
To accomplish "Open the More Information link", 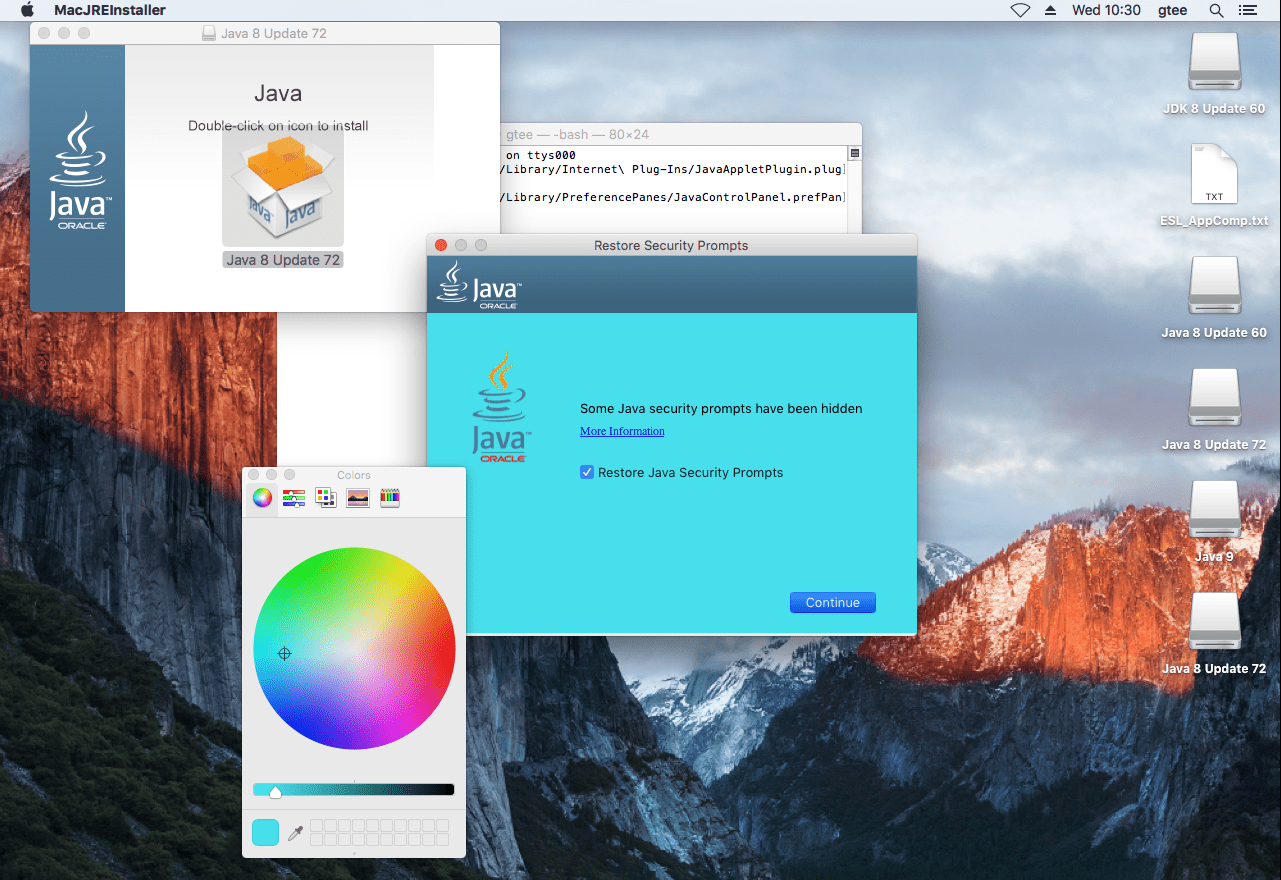I will (x=622, y=431).
